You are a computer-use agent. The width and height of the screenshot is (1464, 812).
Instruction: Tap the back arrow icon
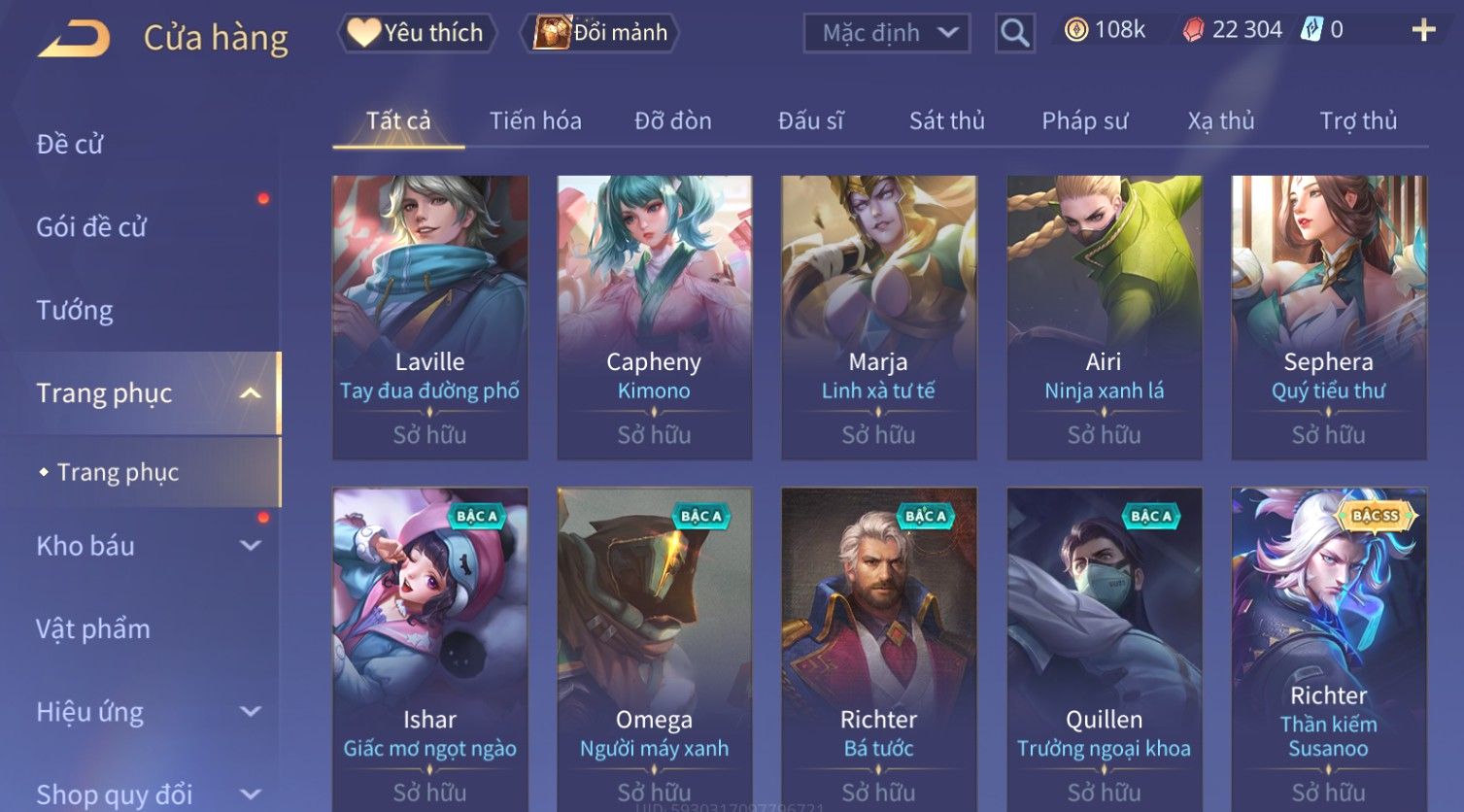pyautogui.click(x=74, y=39)
